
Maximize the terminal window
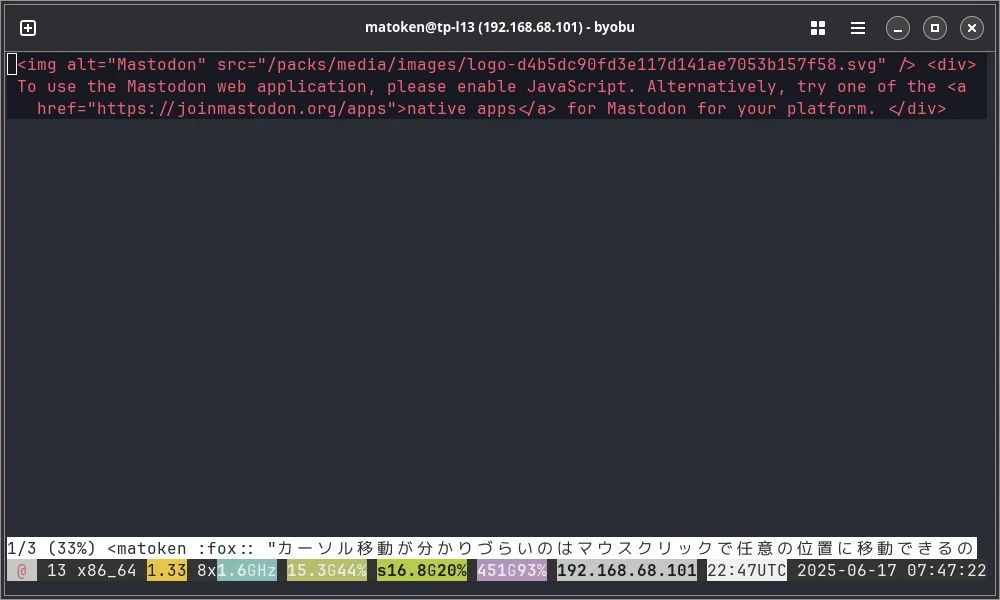[934, 28]
